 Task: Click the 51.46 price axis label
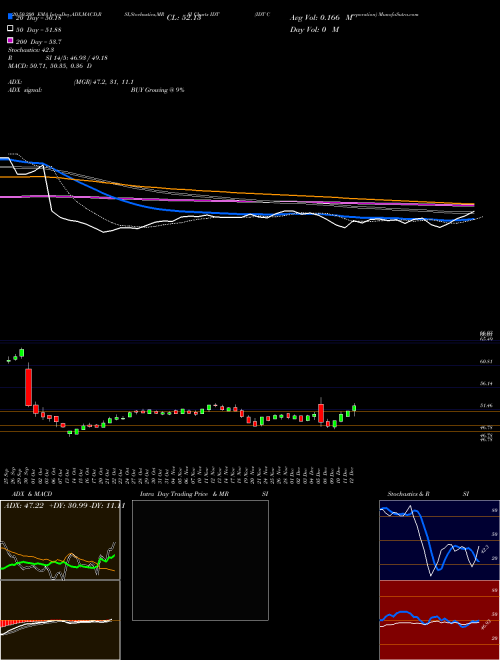(487, 405)
